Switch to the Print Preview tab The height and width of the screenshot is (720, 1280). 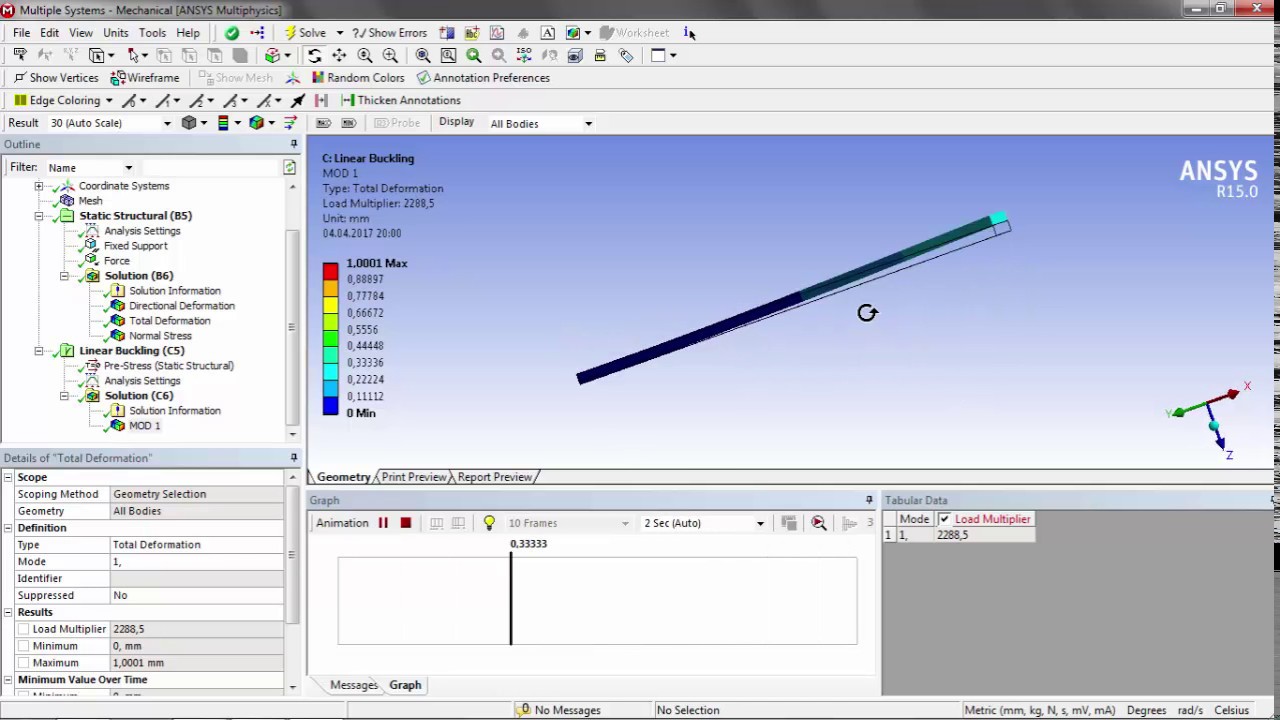click(x=414, y=477)
